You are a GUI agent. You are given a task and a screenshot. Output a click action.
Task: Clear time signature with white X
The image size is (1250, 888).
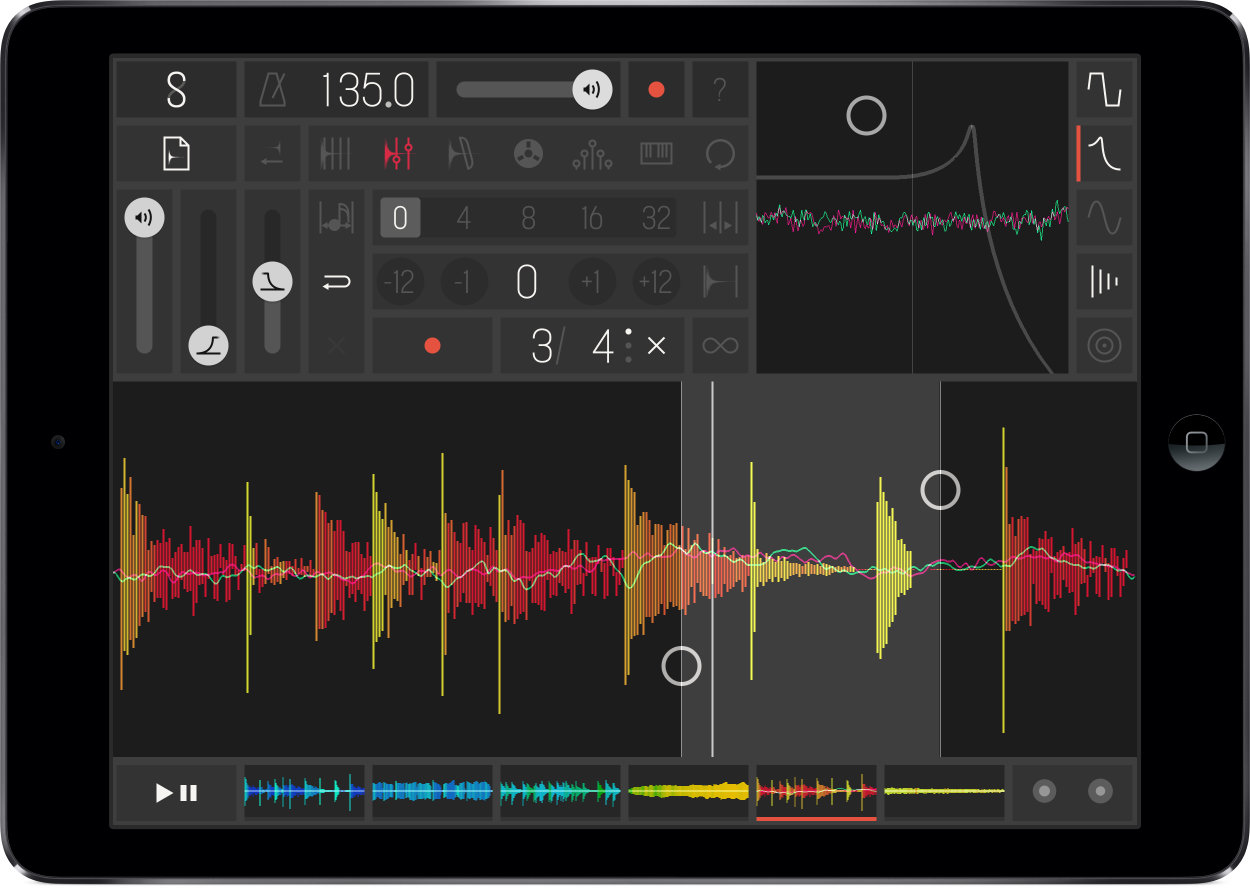click(656, 346)
